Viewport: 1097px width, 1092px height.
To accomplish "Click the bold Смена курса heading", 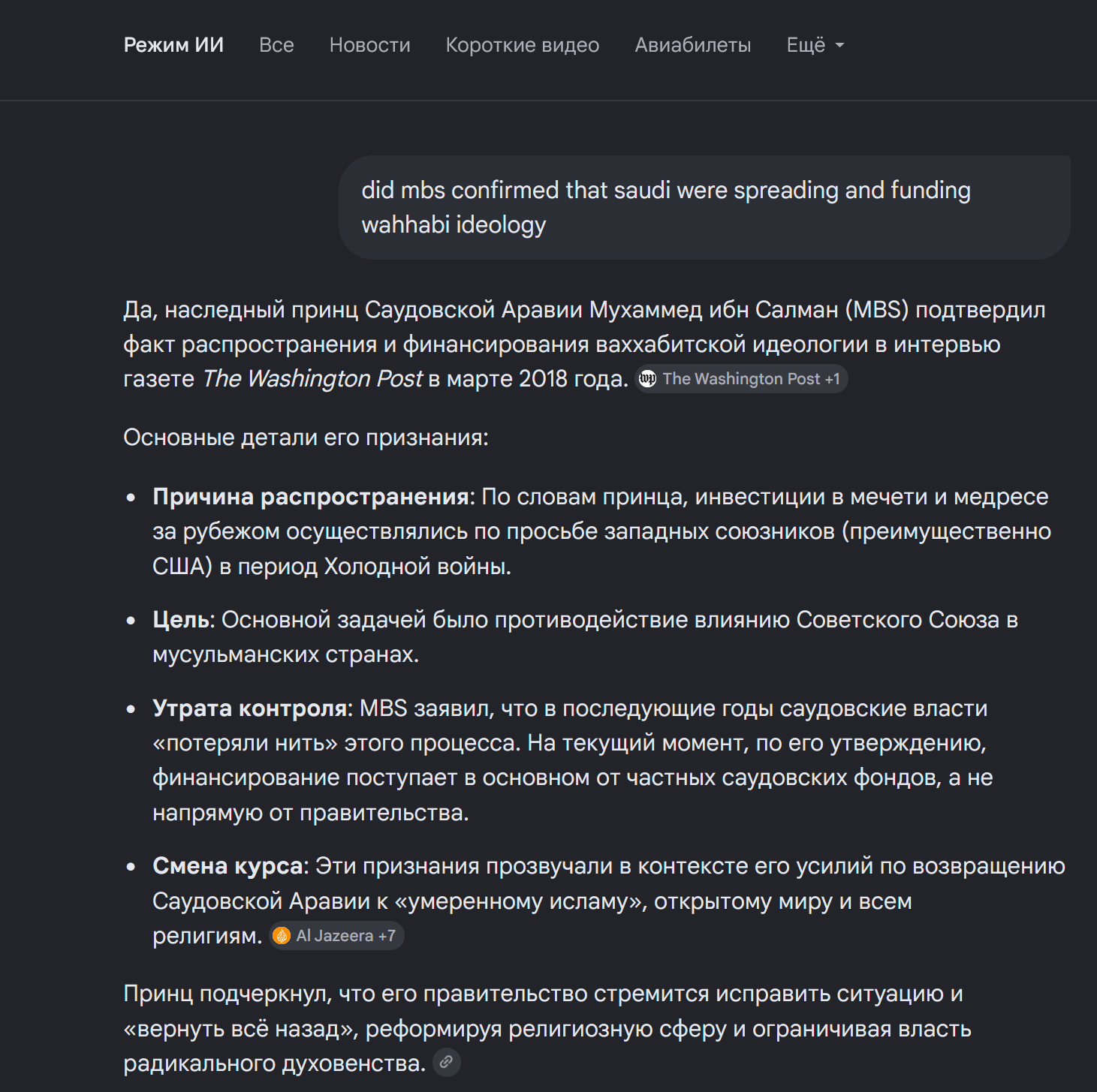I will point(228,866).
